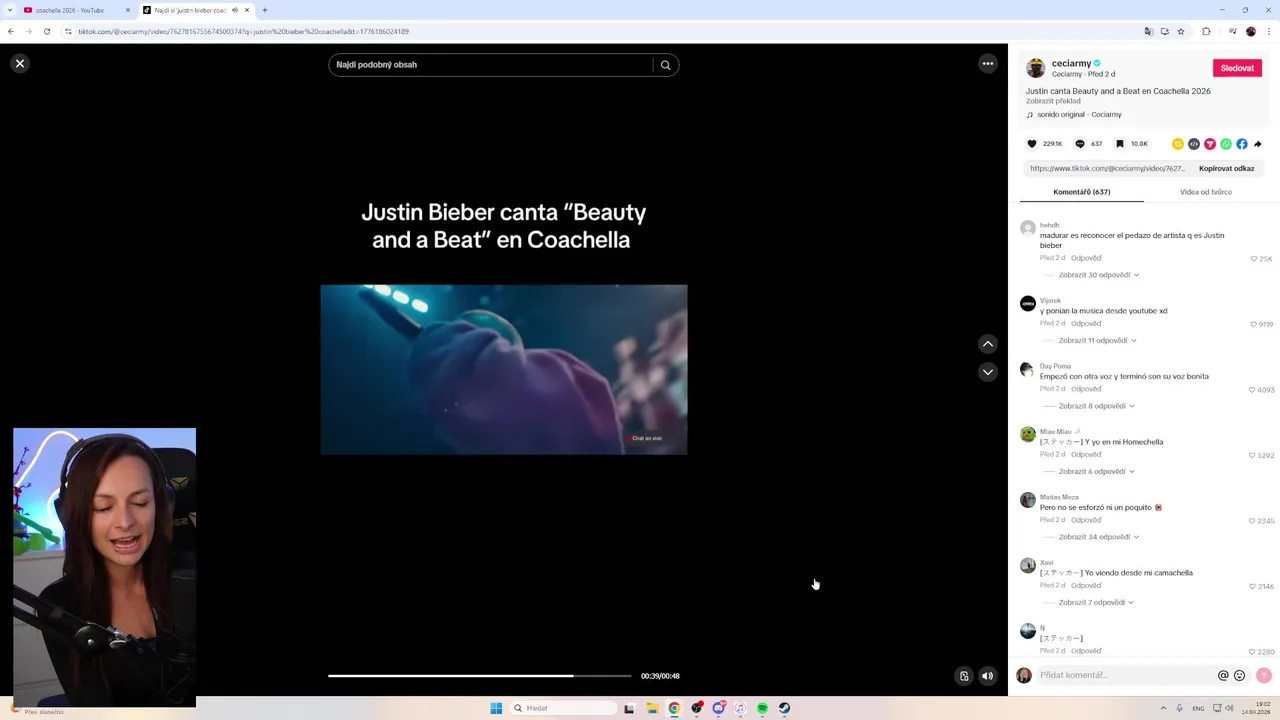Share the video on WhatsApp

tap(1226, 144)
